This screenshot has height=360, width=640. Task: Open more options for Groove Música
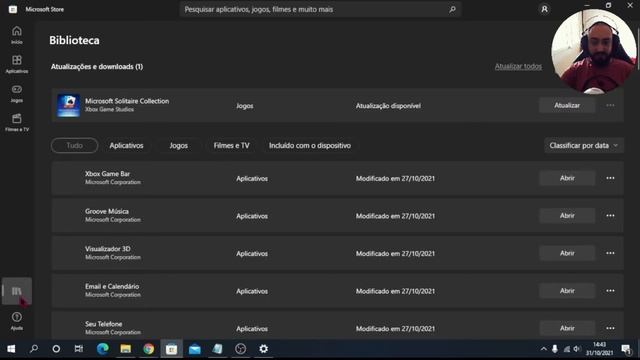pos(610,216)
